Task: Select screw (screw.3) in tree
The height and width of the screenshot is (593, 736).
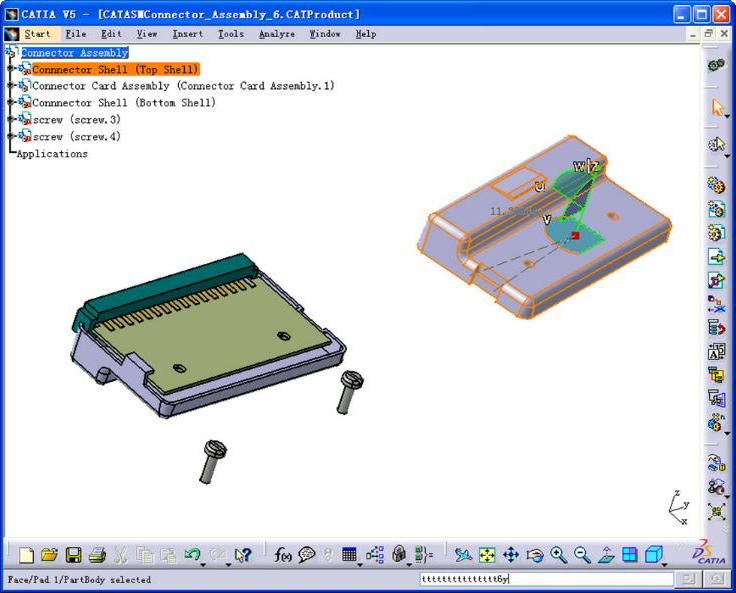Action: 77,120
